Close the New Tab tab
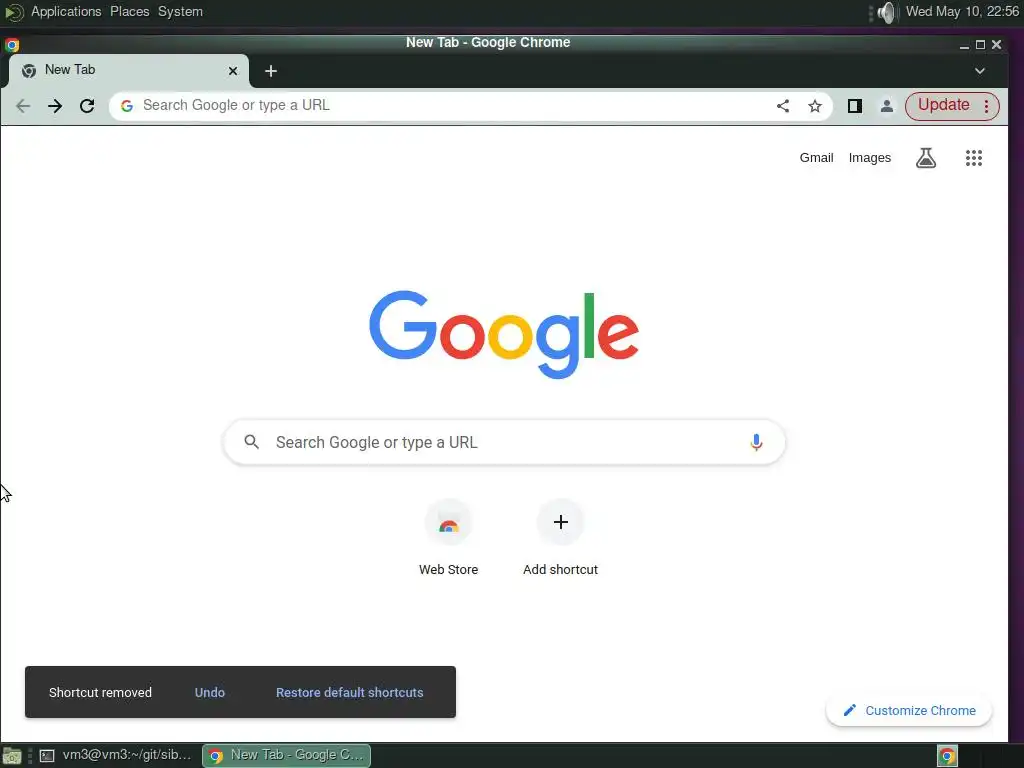This screenshot has width=1024, height=768. pos(232,71)
